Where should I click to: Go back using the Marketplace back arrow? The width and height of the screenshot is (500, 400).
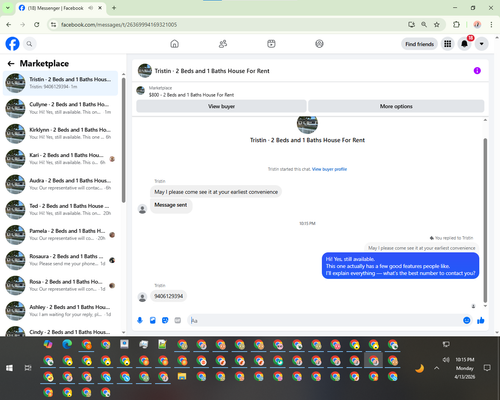coord(11,63)
